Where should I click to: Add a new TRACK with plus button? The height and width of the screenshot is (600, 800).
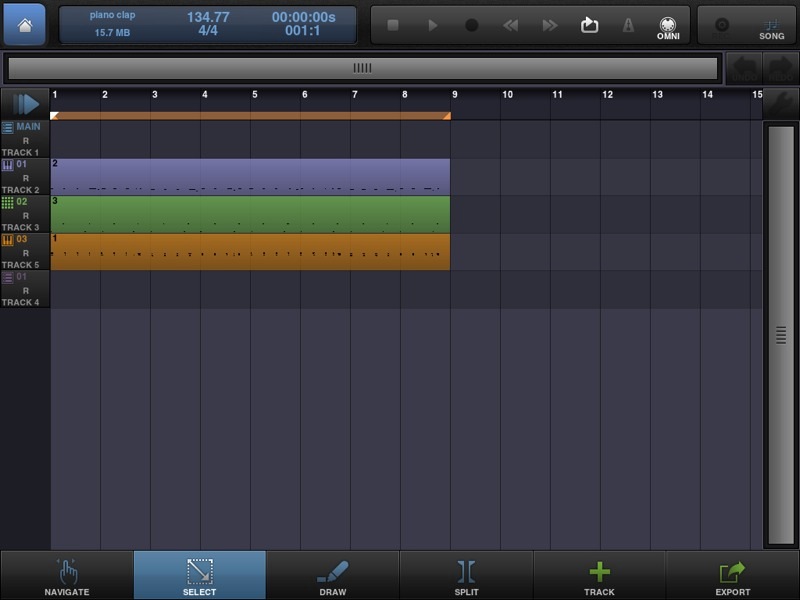(599, 576)
